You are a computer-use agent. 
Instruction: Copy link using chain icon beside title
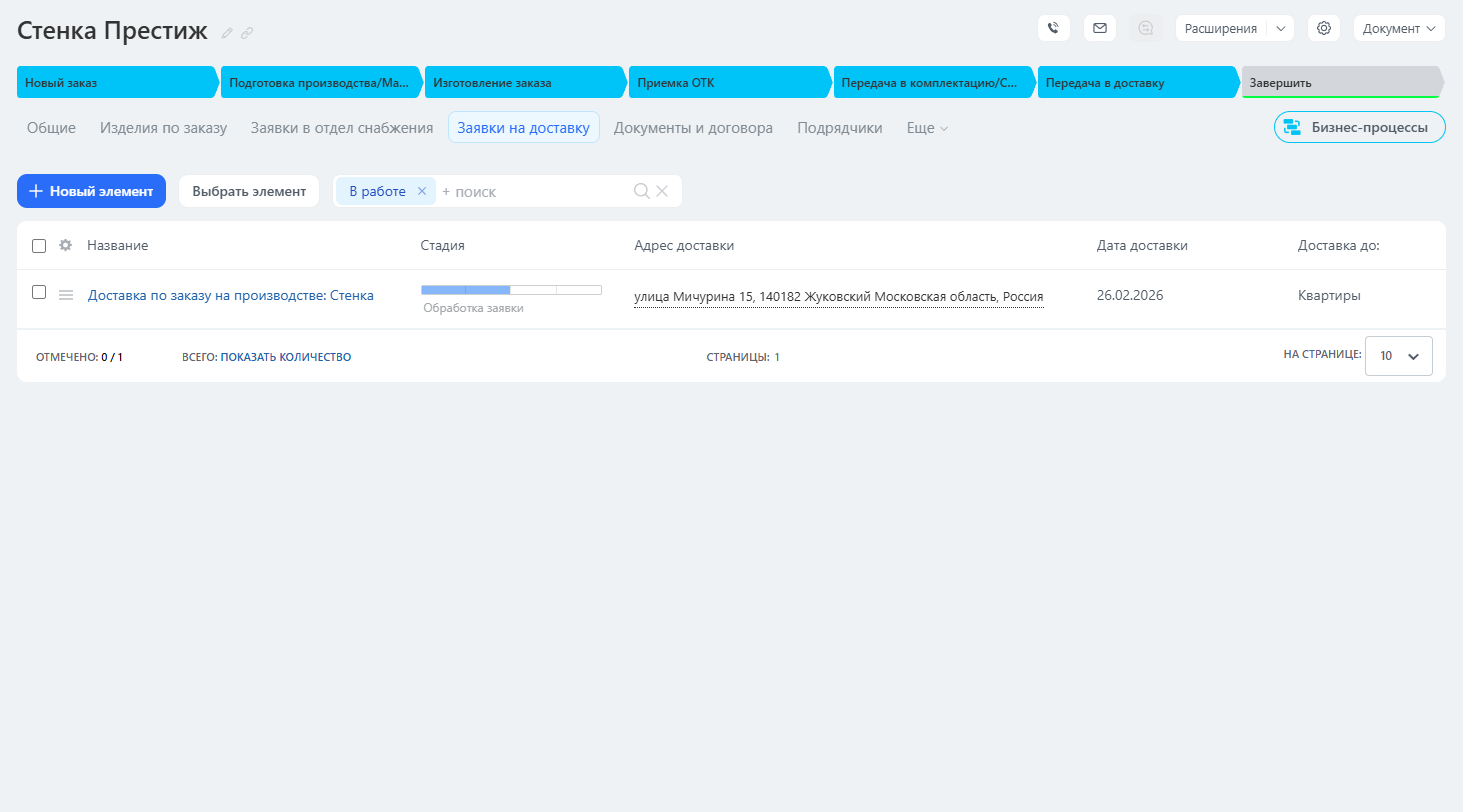point(247,33)
